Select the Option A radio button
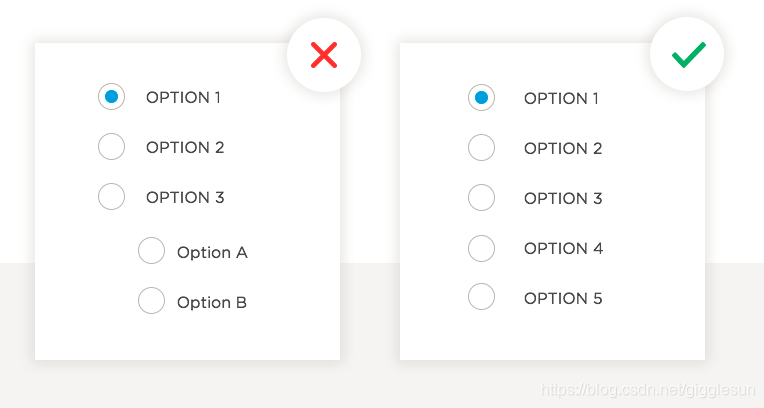The height and width of the screenshot is (408, 764). pos(151,251)
